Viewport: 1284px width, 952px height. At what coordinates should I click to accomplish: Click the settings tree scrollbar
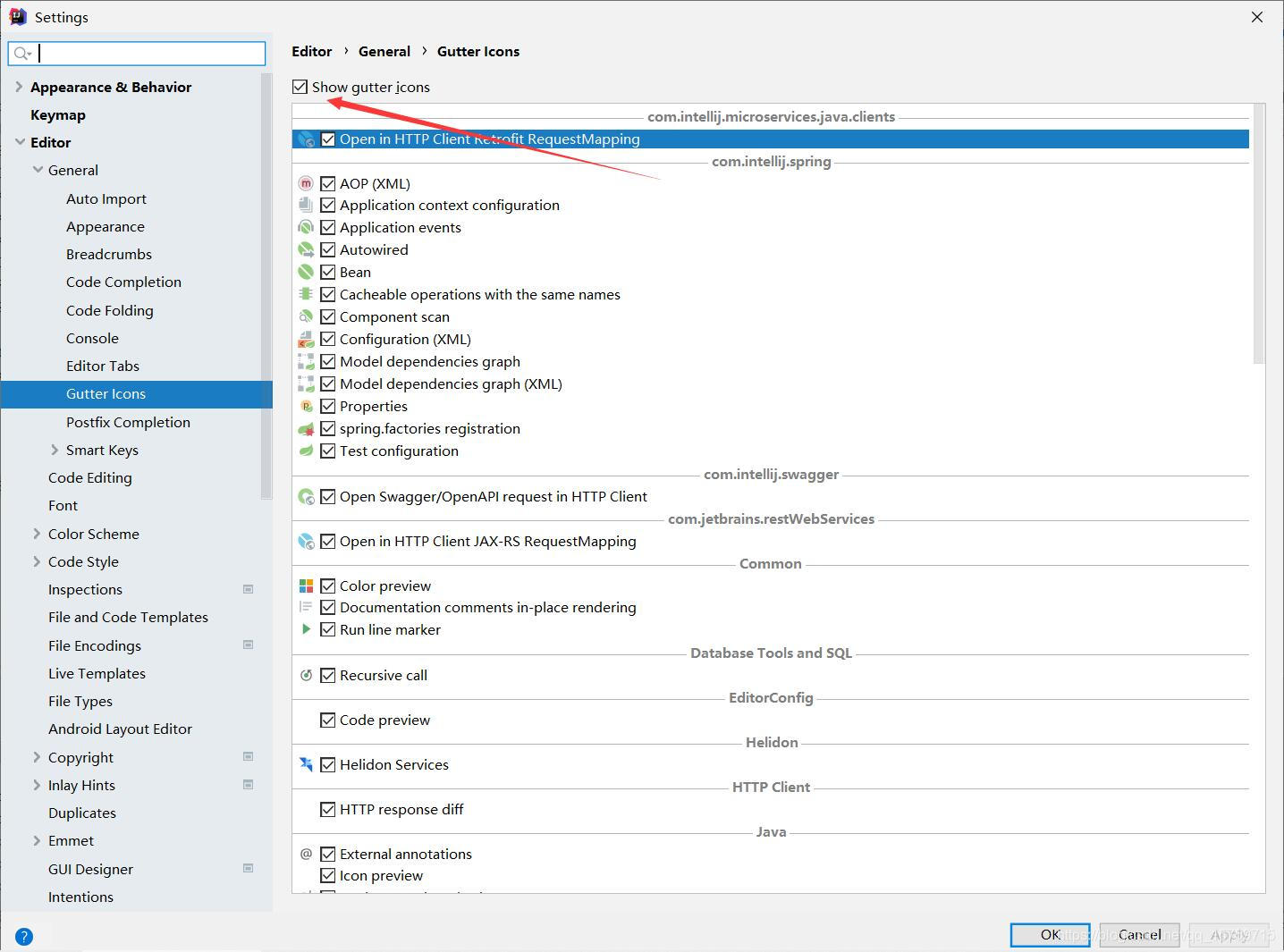pyautogui.click(x=266, y=286)
